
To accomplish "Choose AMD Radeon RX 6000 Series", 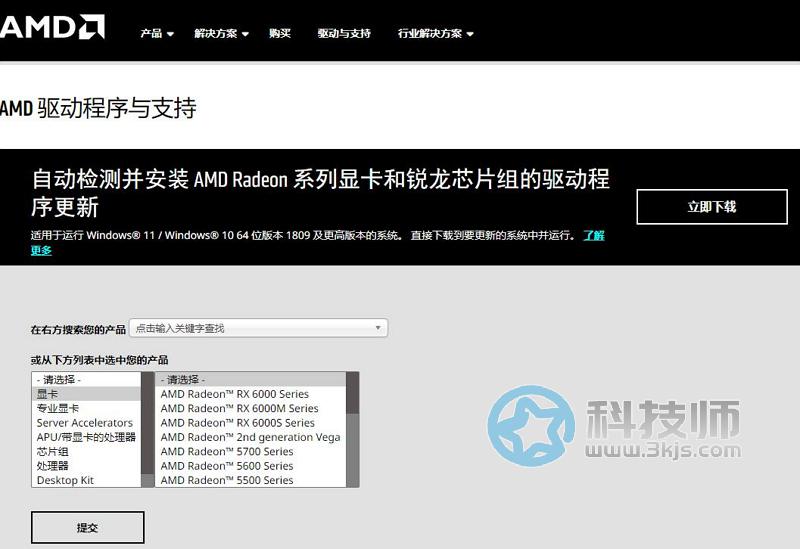I will pyautogui.click(x=251, y=394).
